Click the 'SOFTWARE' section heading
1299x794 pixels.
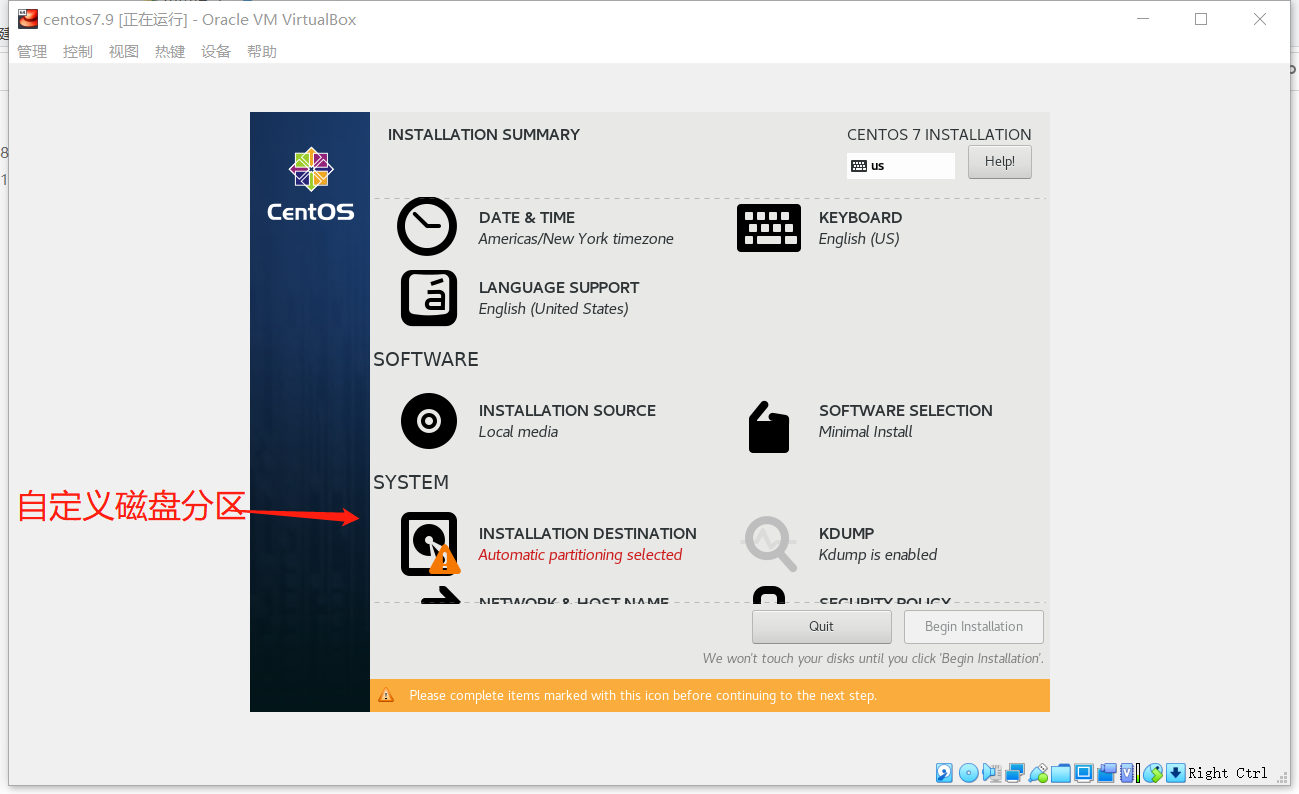pyautogui.click(x=426, y=359)
